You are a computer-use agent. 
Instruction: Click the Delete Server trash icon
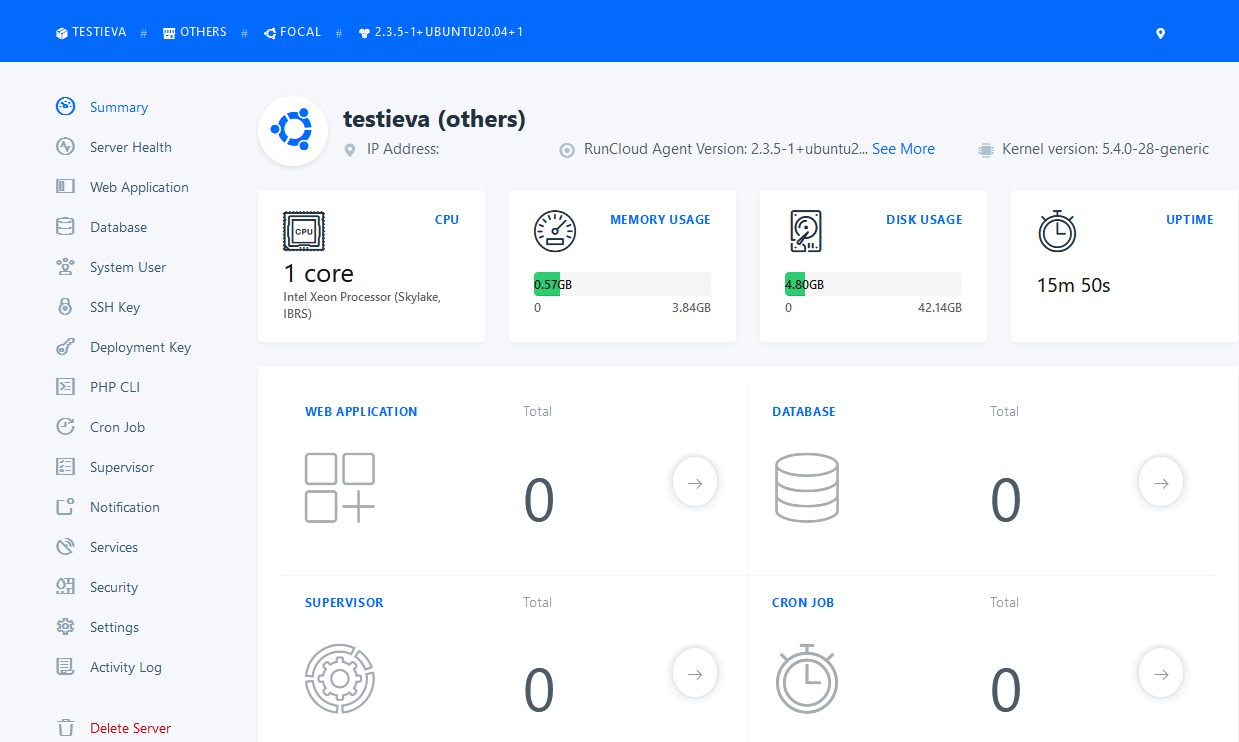[65, 728]
